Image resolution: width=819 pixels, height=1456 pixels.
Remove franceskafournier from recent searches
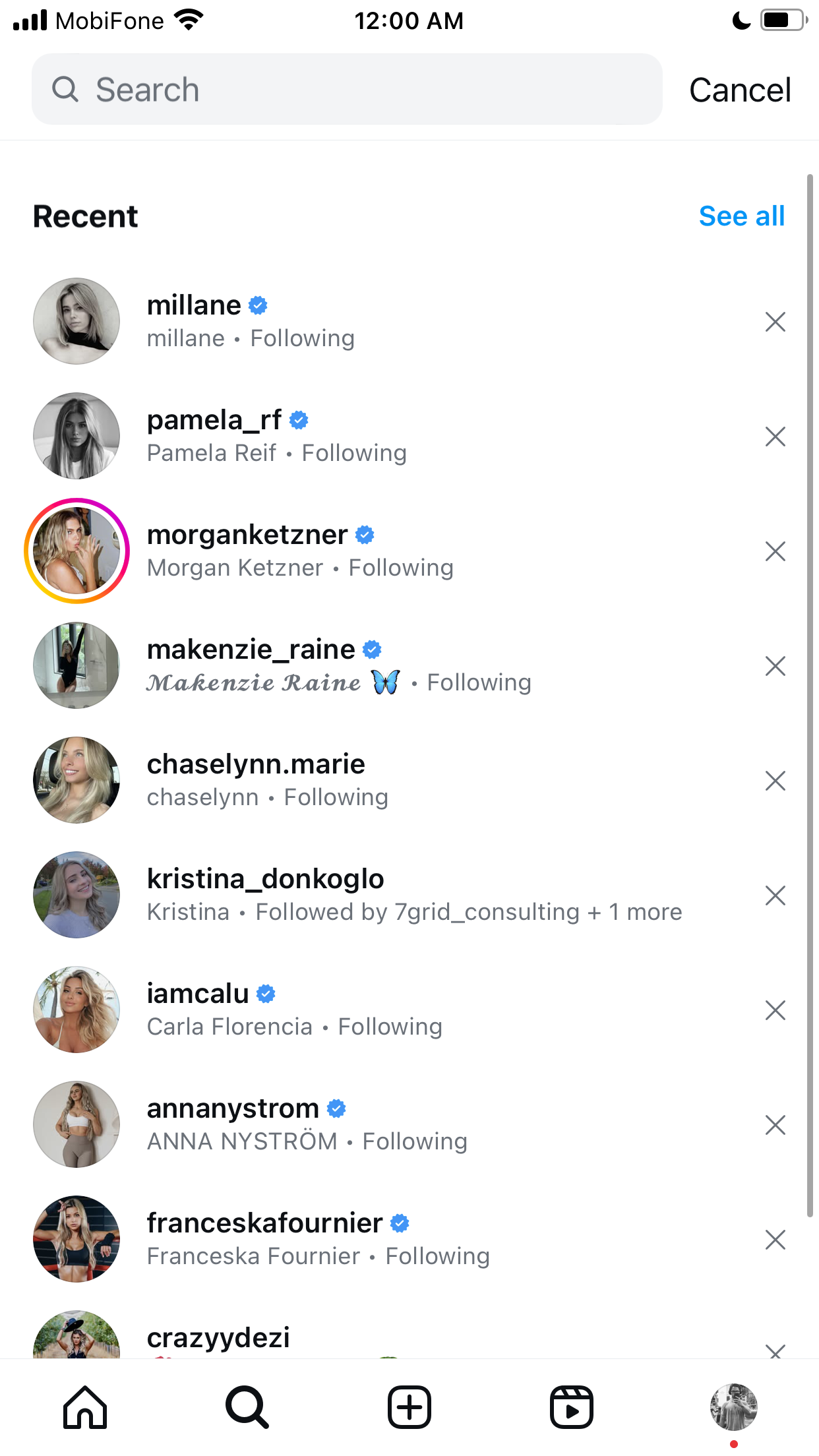(x=775, y=1240)
